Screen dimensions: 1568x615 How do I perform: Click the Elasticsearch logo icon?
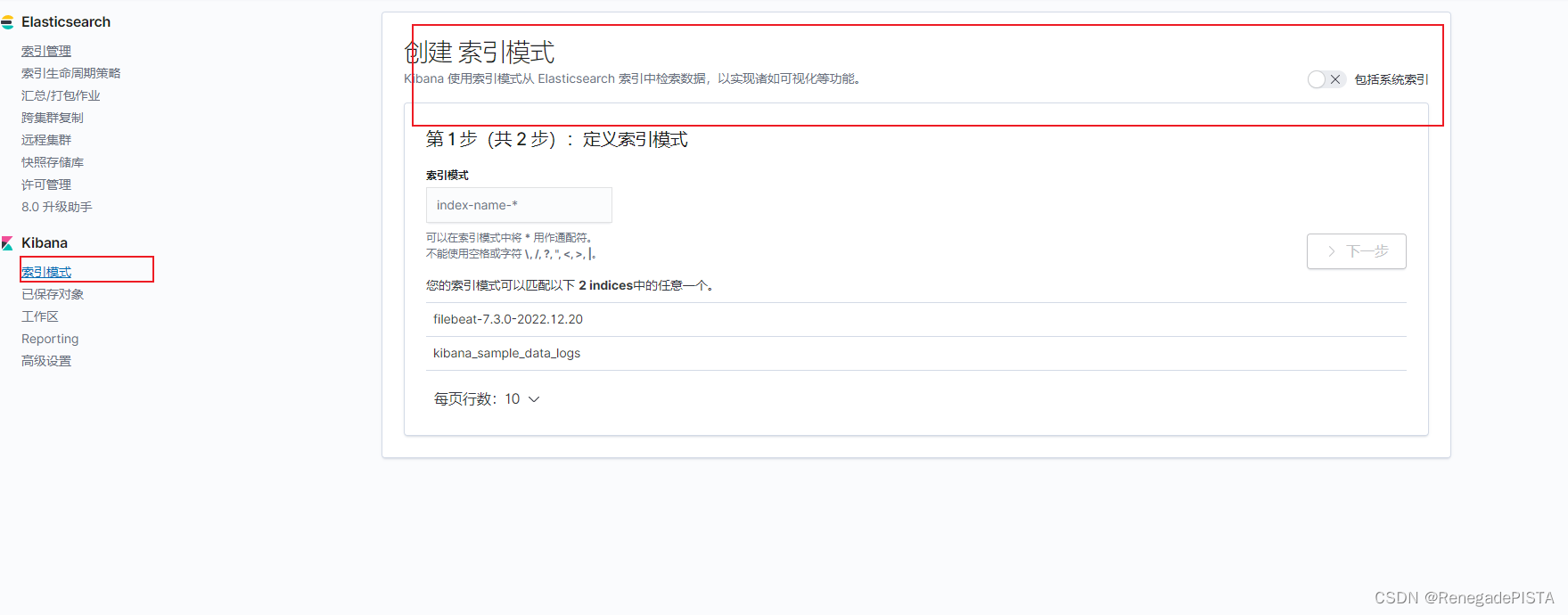tap(7, 22)
